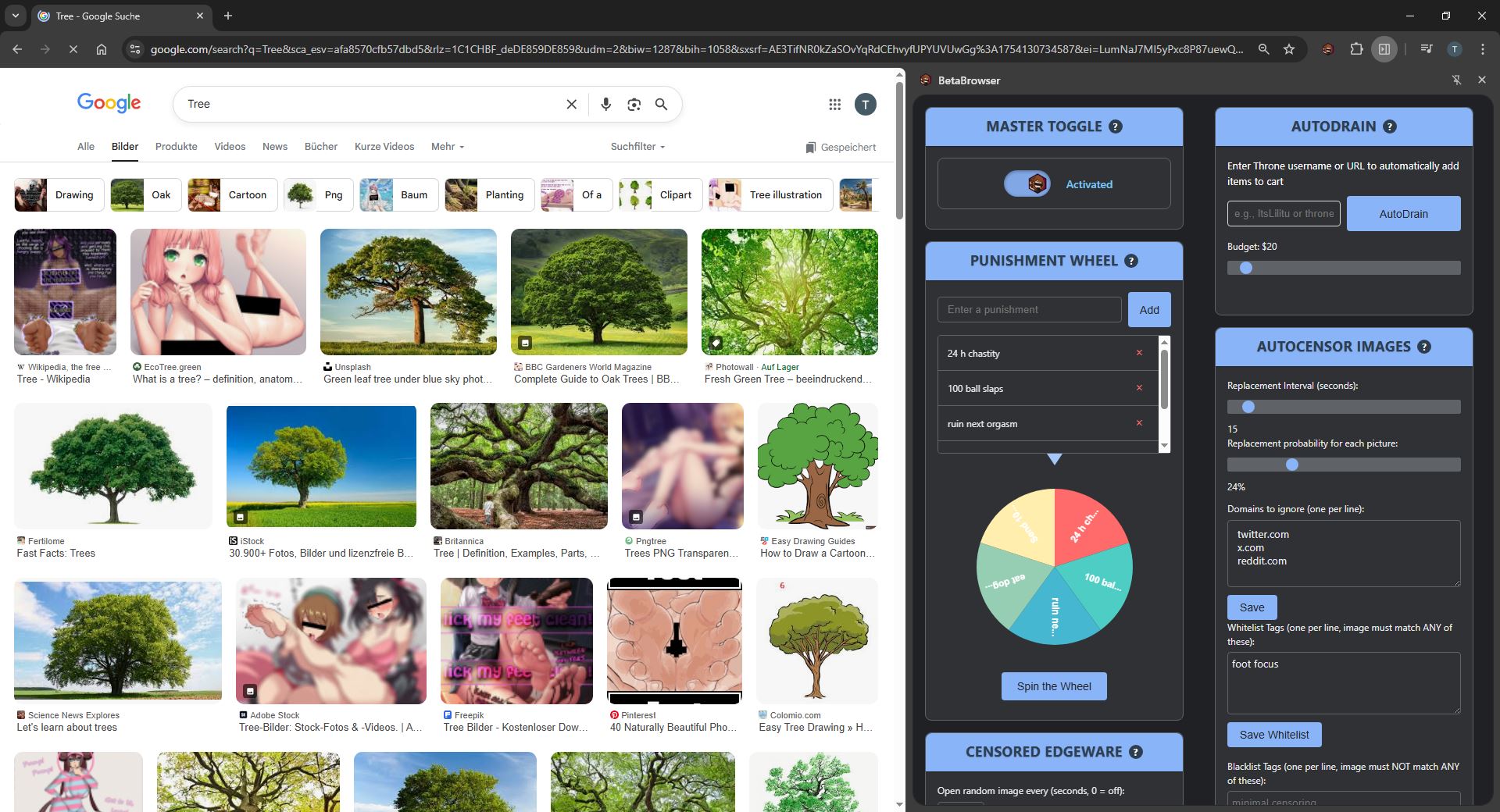Open the Google apps grid icon

coord(834,104)
